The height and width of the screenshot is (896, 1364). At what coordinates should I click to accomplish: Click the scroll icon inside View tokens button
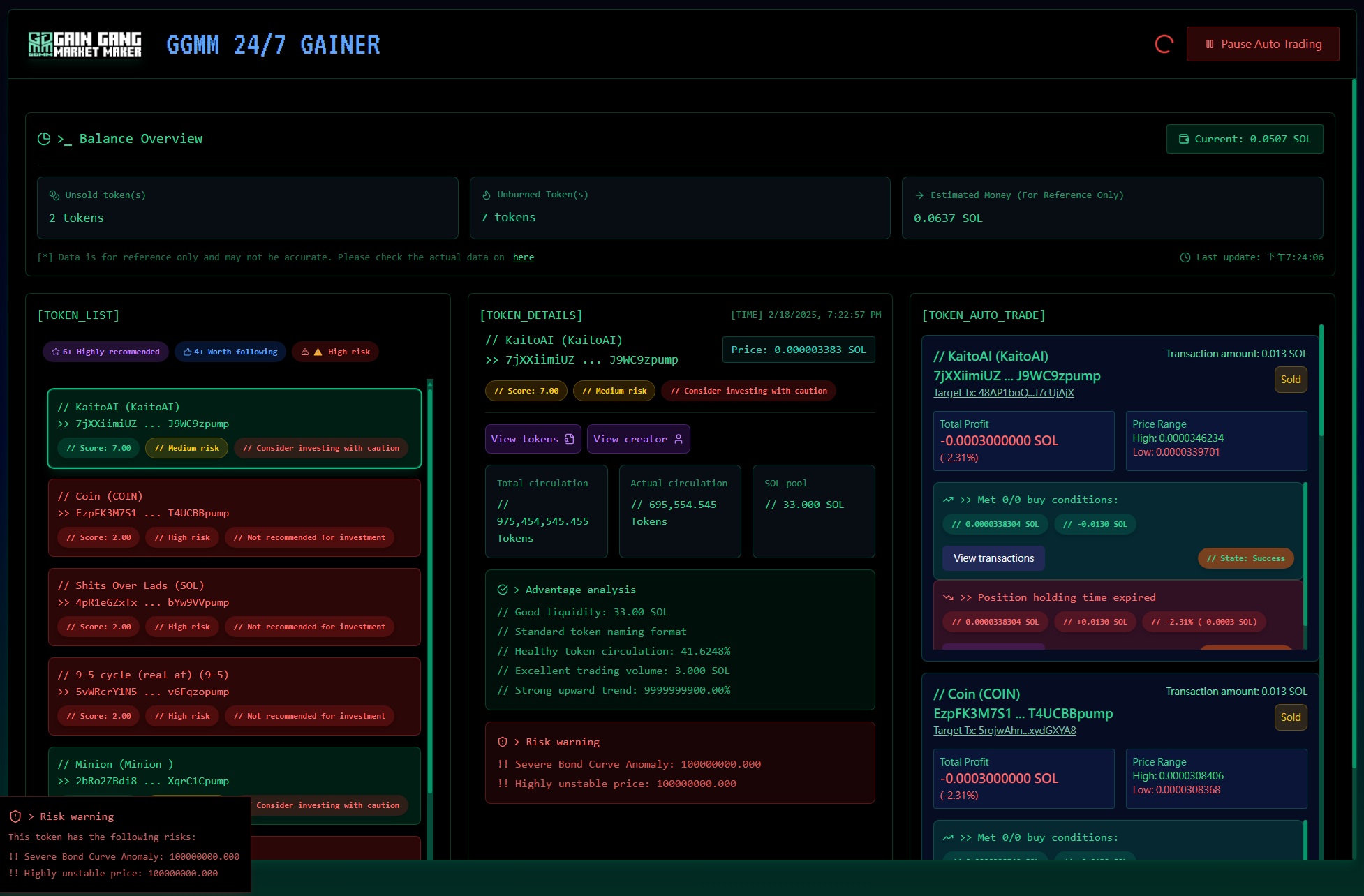pyautogui.click(x=570, y=438)
